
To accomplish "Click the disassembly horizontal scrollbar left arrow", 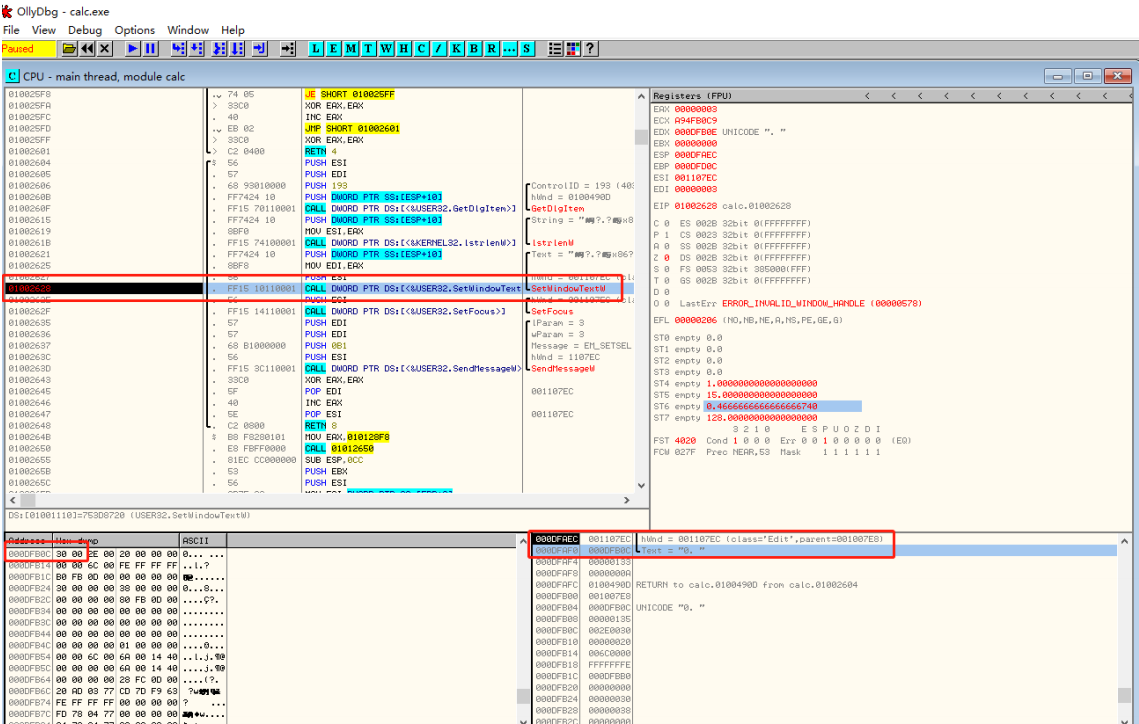I will pos(12,500).
